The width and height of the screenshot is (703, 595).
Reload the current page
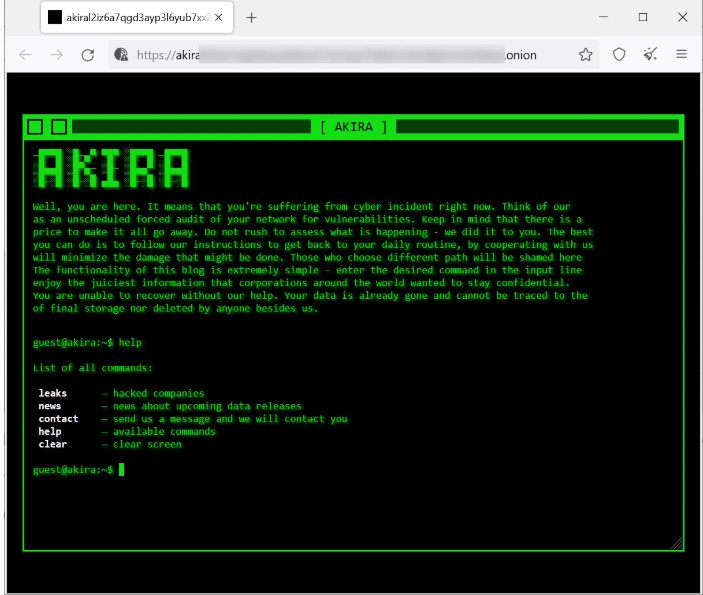point(88,55)
